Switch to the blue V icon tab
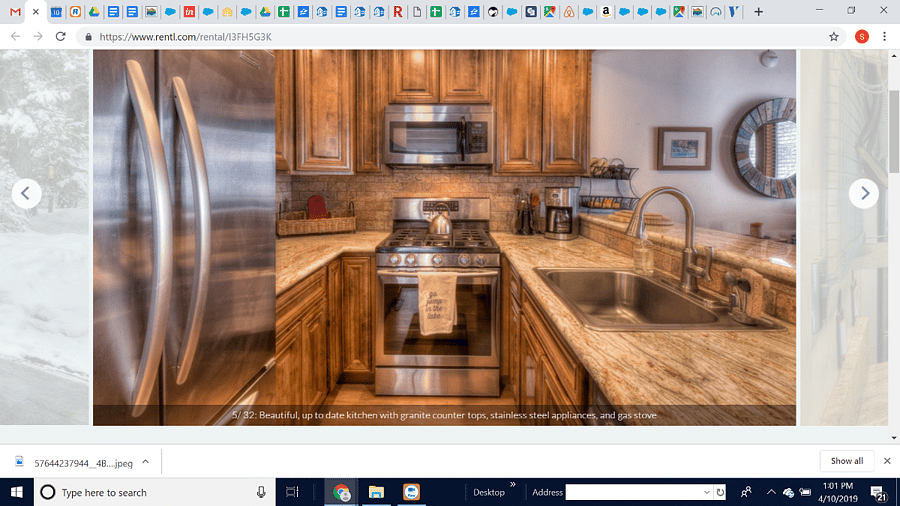Screen dimensions: 900x506 point(734,11)
